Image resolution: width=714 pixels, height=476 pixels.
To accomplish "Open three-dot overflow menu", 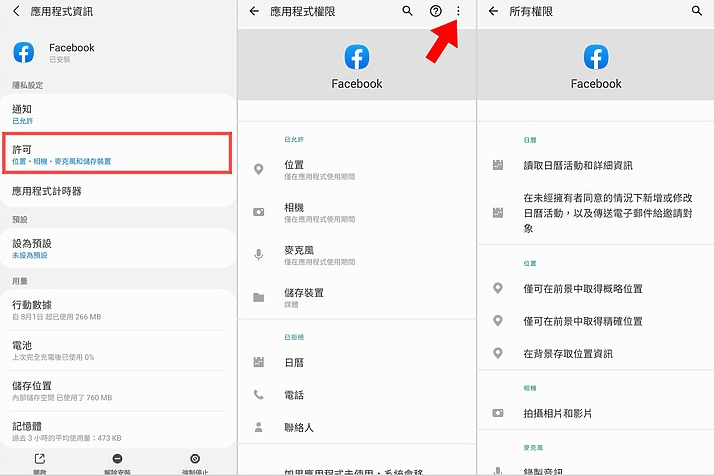I will pyautogui.click(x=458, y=11).
